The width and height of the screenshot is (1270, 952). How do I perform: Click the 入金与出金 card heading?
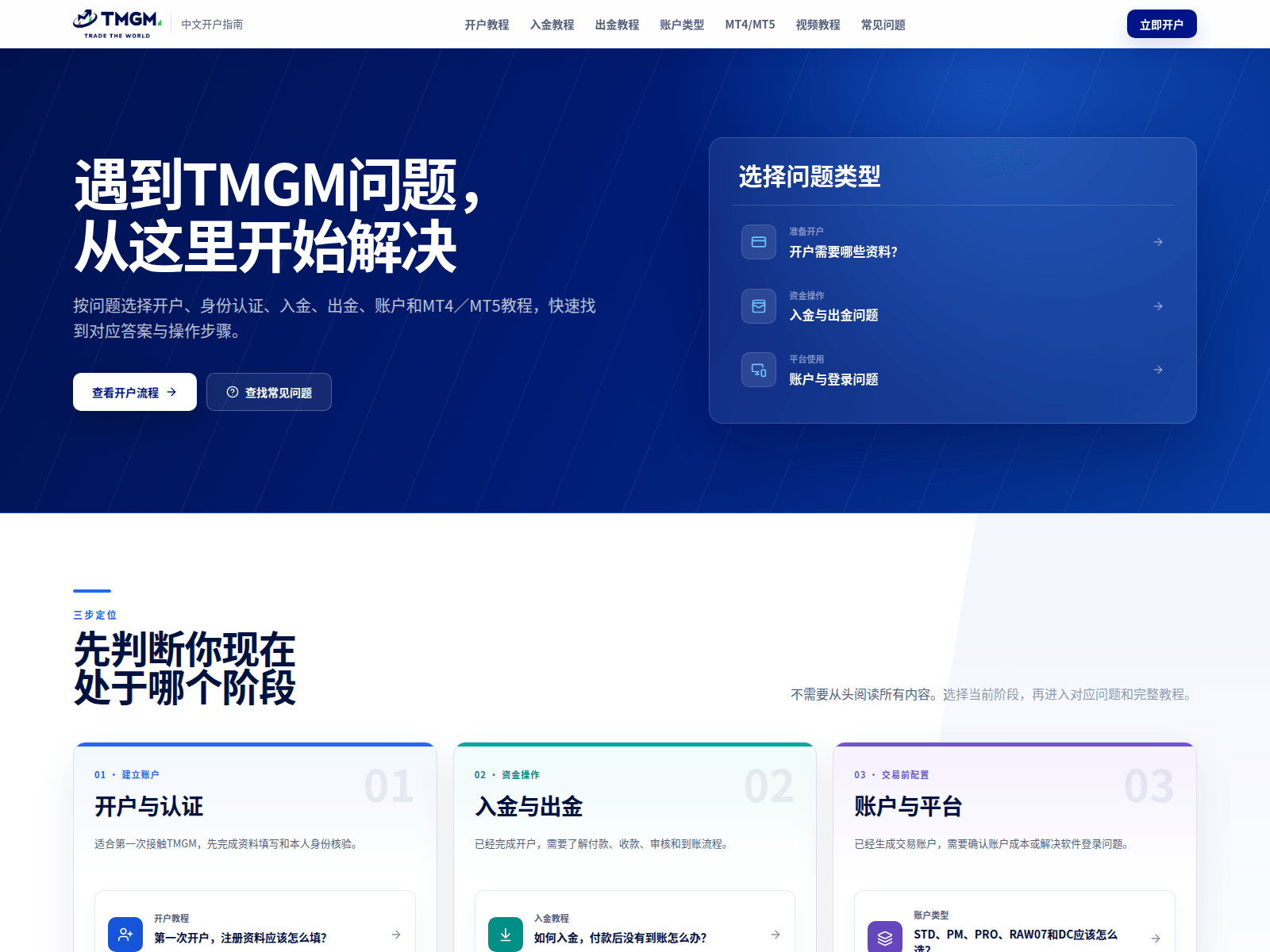[529, 807]
